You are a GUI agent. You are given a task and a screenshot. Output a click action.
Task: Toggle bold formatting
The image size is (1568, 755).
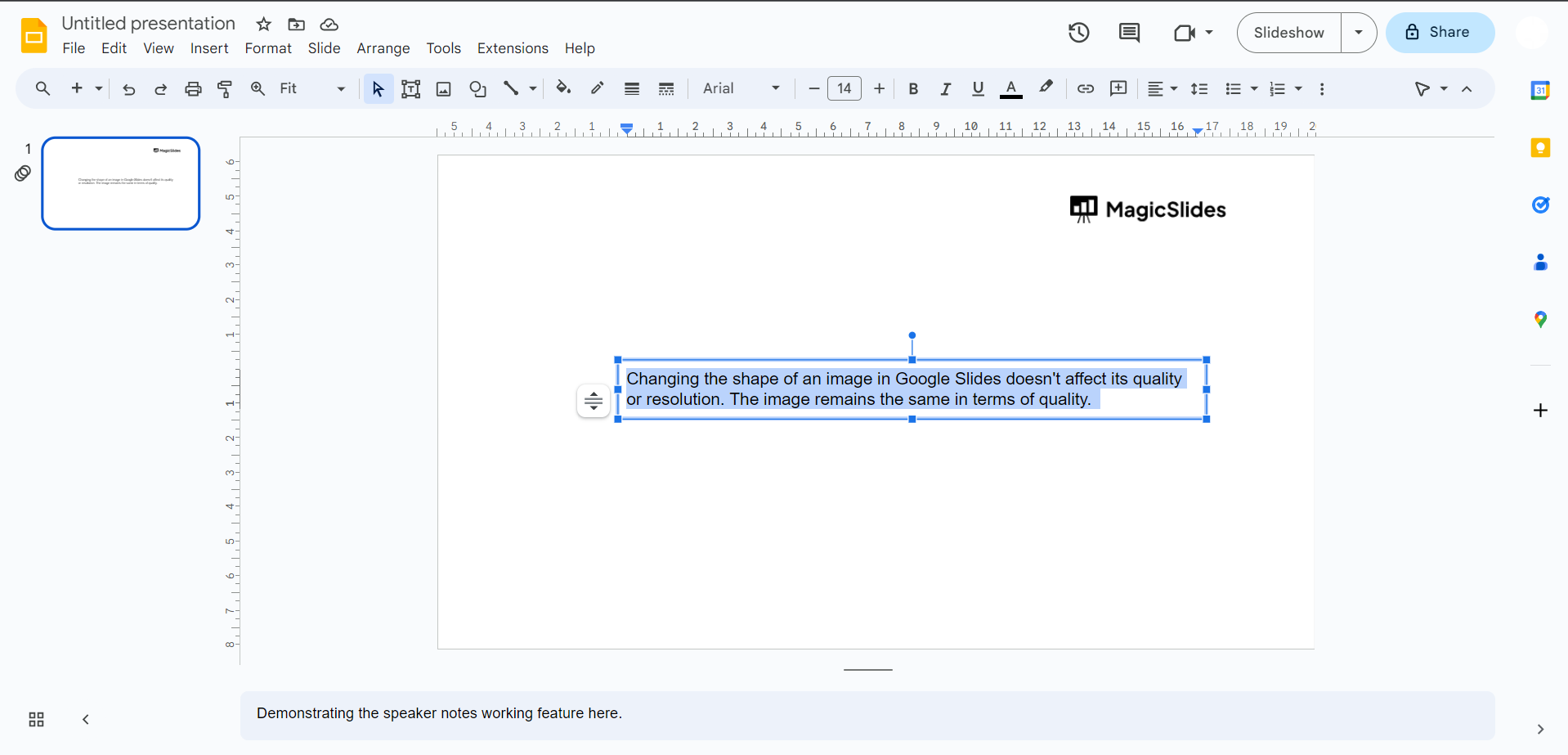coord(913,89)
